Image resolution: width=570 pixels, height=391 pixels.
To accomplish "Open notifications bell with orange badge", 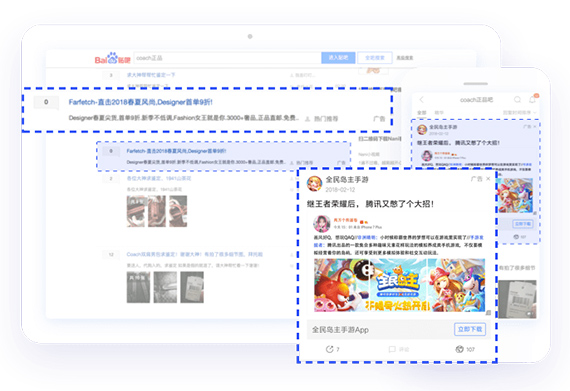I will [533, 99].
